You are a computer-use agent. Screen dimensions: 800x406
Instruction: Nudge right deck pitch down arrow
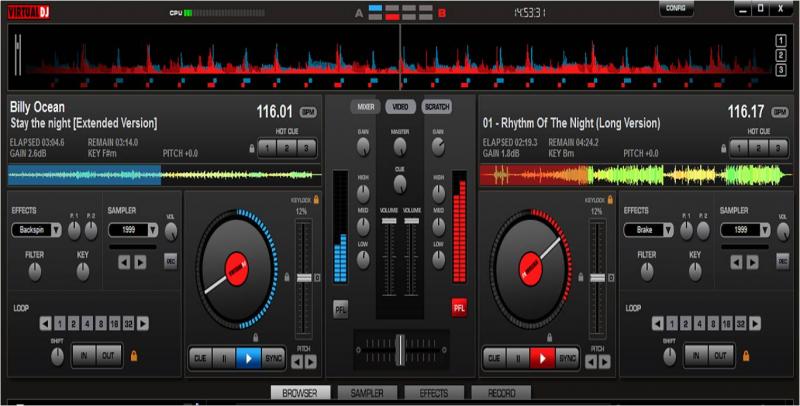click(x=591, y=362)
